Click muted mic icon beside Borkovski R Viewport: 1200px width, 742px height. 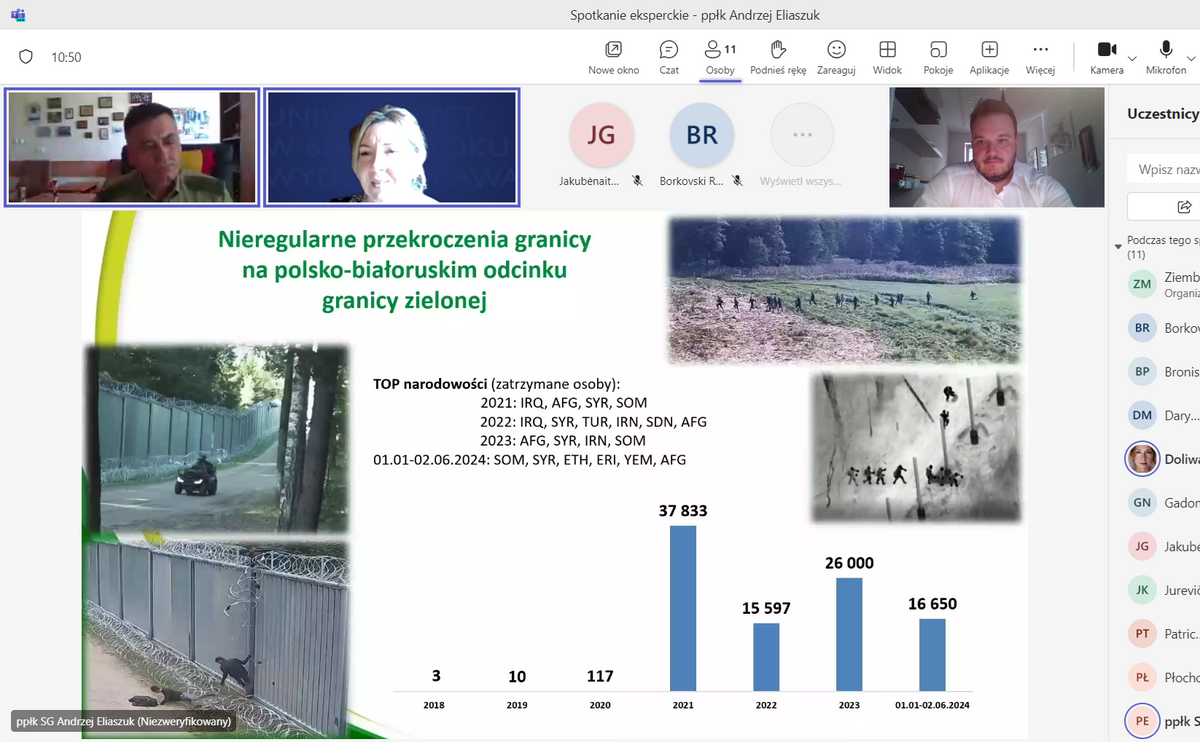(x=737, y=181)
